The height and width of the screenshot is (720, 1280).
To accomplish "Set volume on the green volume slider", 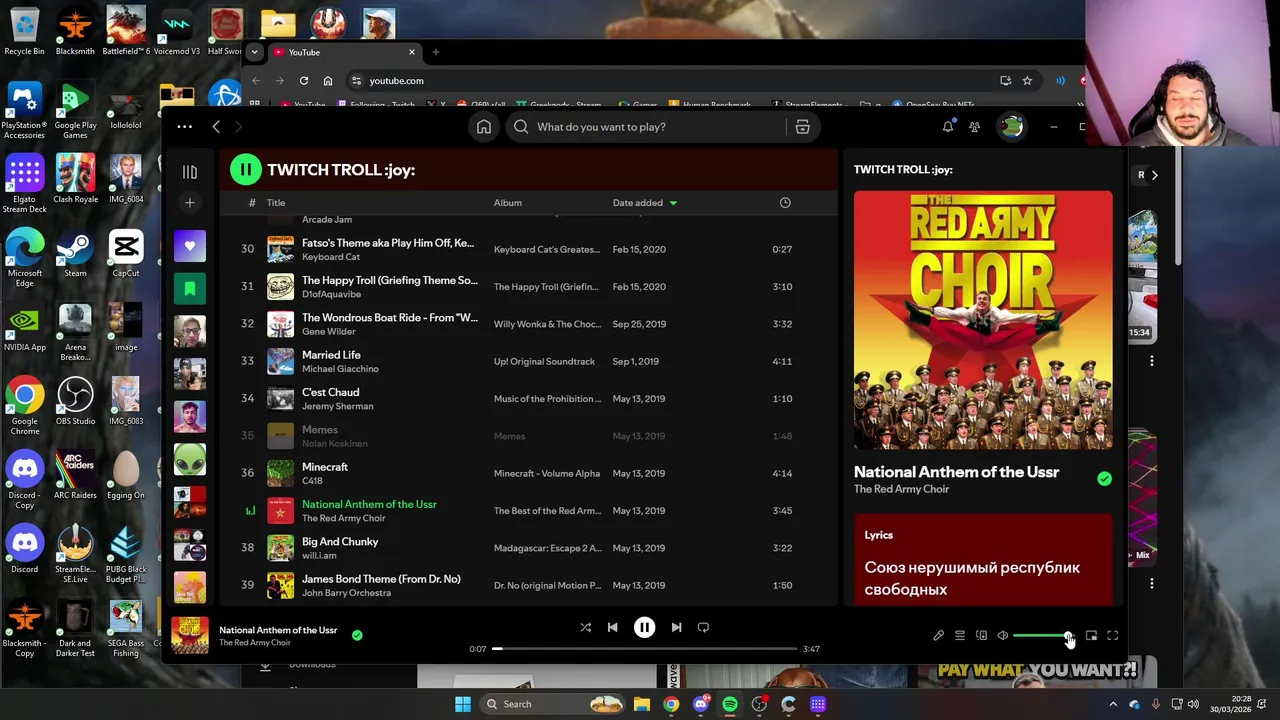I will 1043,636.
